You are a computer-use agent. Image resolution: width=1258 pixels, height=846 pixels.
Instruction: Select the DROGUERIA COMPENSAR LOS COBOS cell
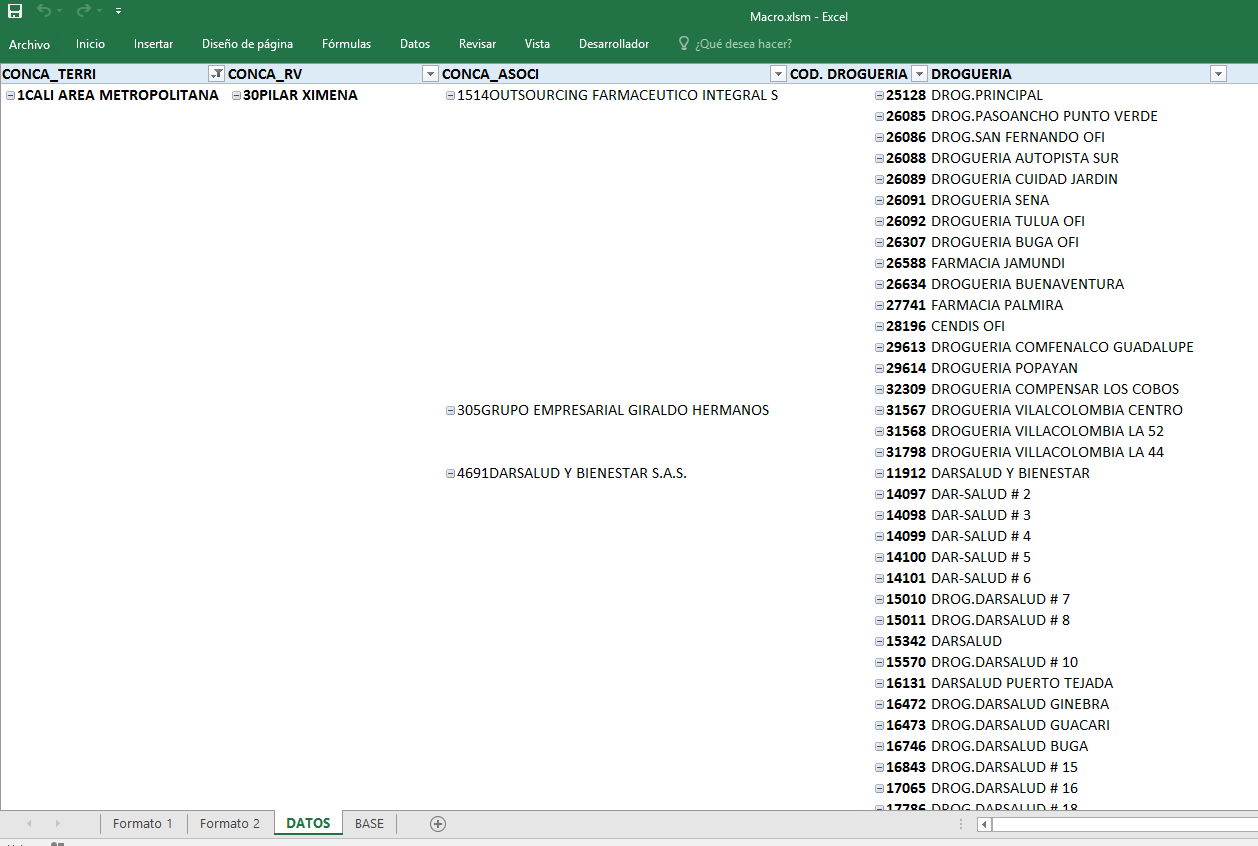(x=1055, y=390)
